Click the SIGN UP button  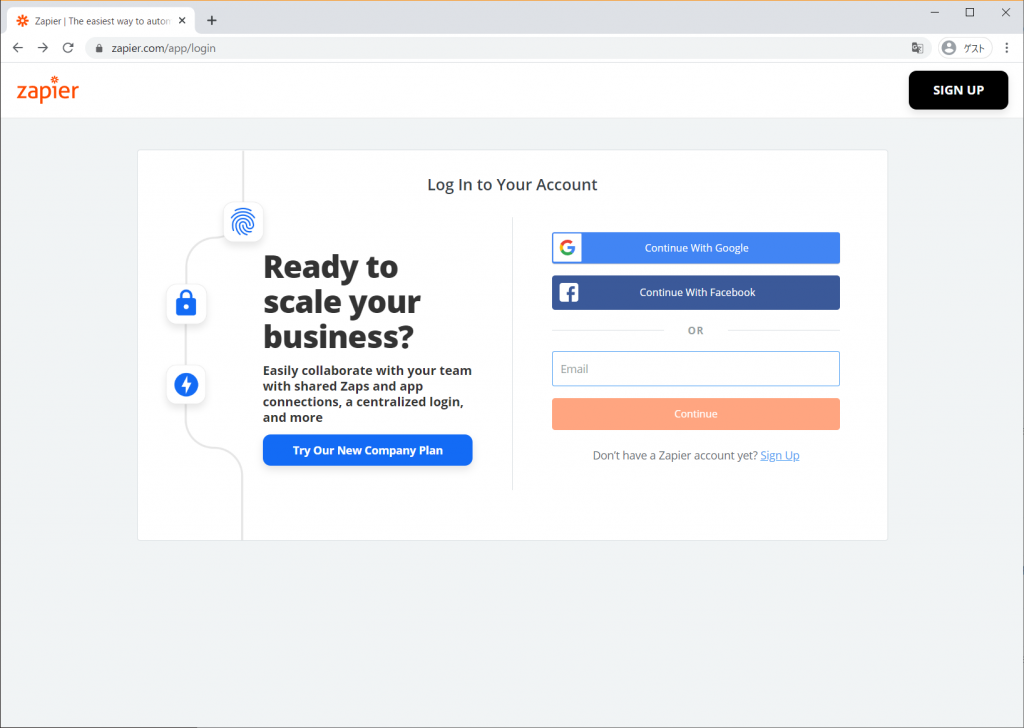[958, 90]
